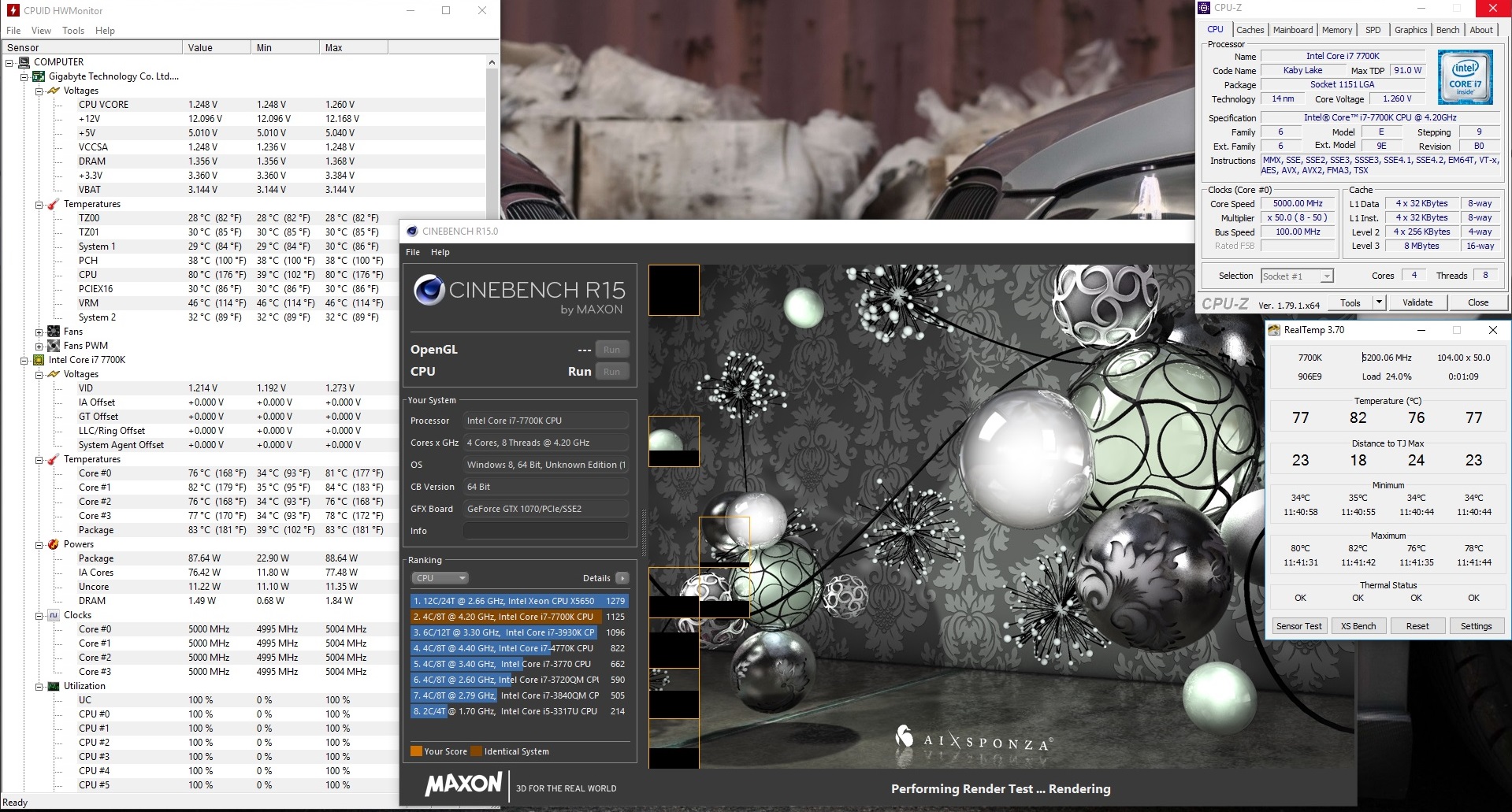This screenshot has width=1512, height=812.
Task: Click the XS Bench button in RealTemp
Action: [1358, 626]
